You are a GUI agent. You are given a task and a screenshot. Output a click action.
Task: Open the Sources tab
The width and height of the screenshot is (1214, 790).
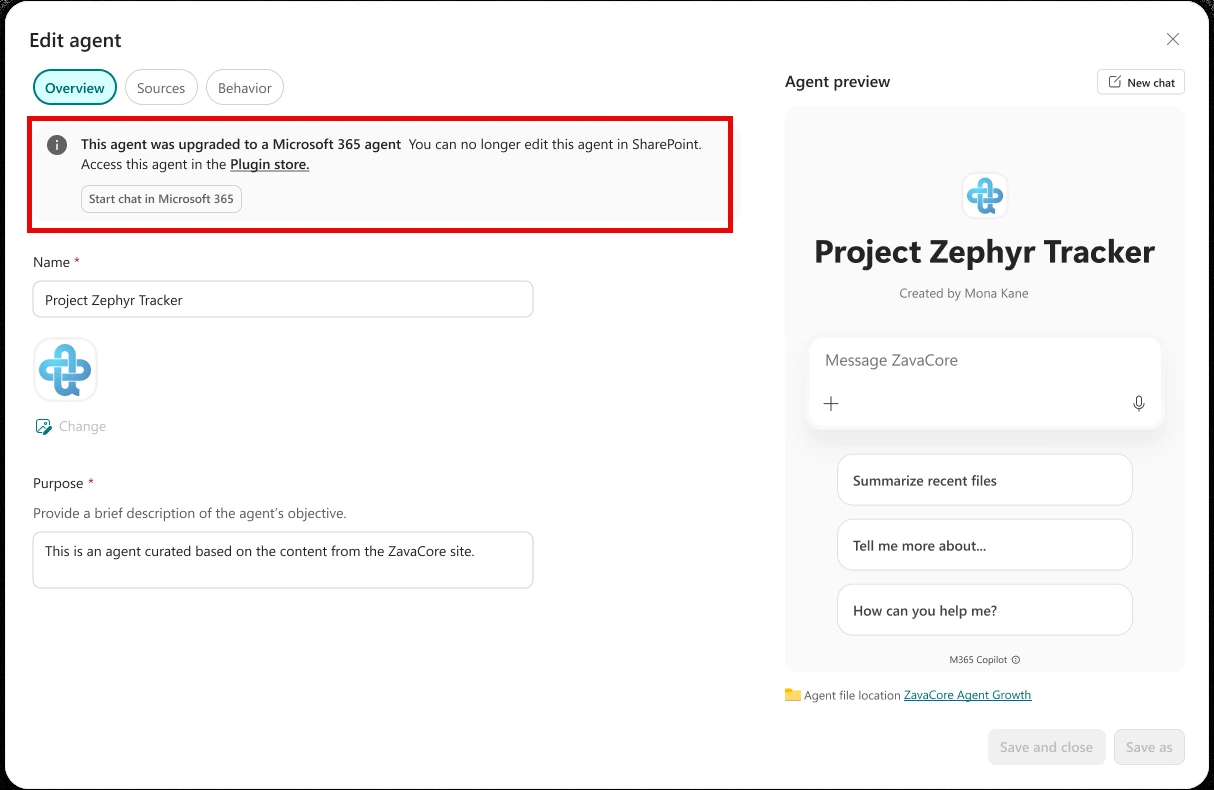point(161,88)
